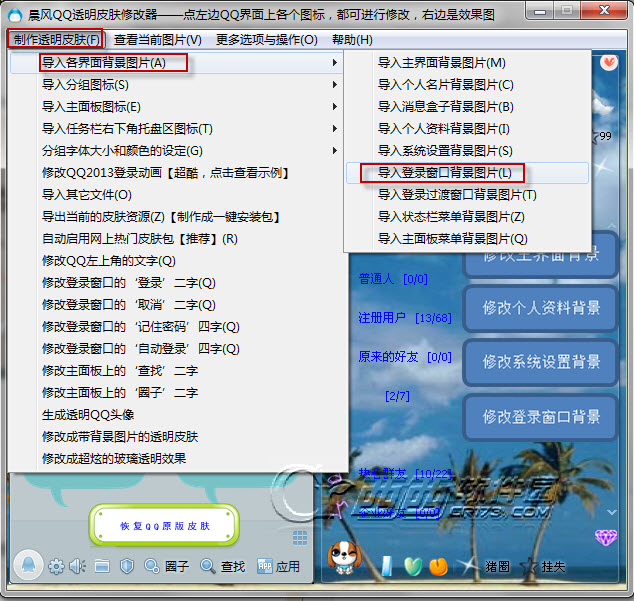Screen dimensions: 634x601
Task: Click the shield security icon
Action: [127, 567]
